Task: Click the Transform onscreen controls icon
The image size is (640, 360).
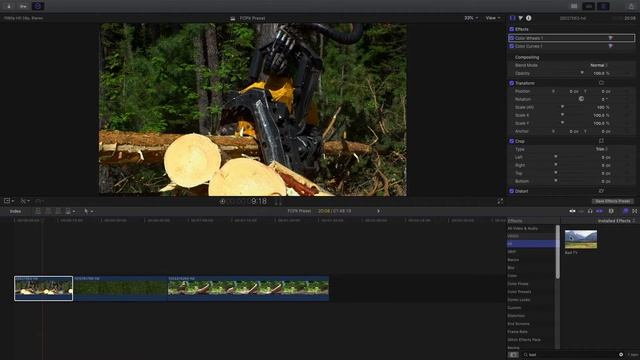Action: [x=601, y=83]
